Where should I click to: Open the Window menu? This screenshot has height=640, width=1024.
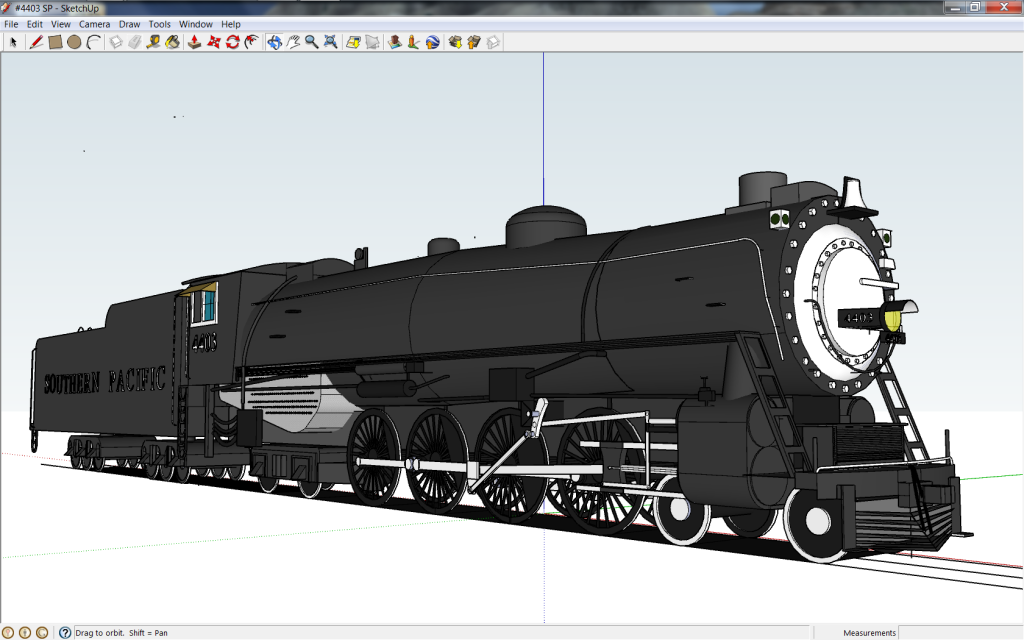point(196,24)
